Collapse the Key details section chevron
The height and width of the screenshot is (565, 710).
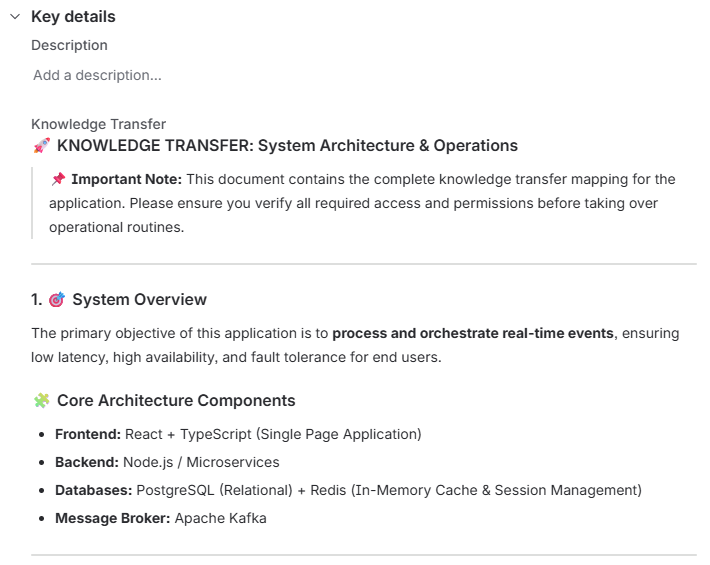tap(15, 17)
